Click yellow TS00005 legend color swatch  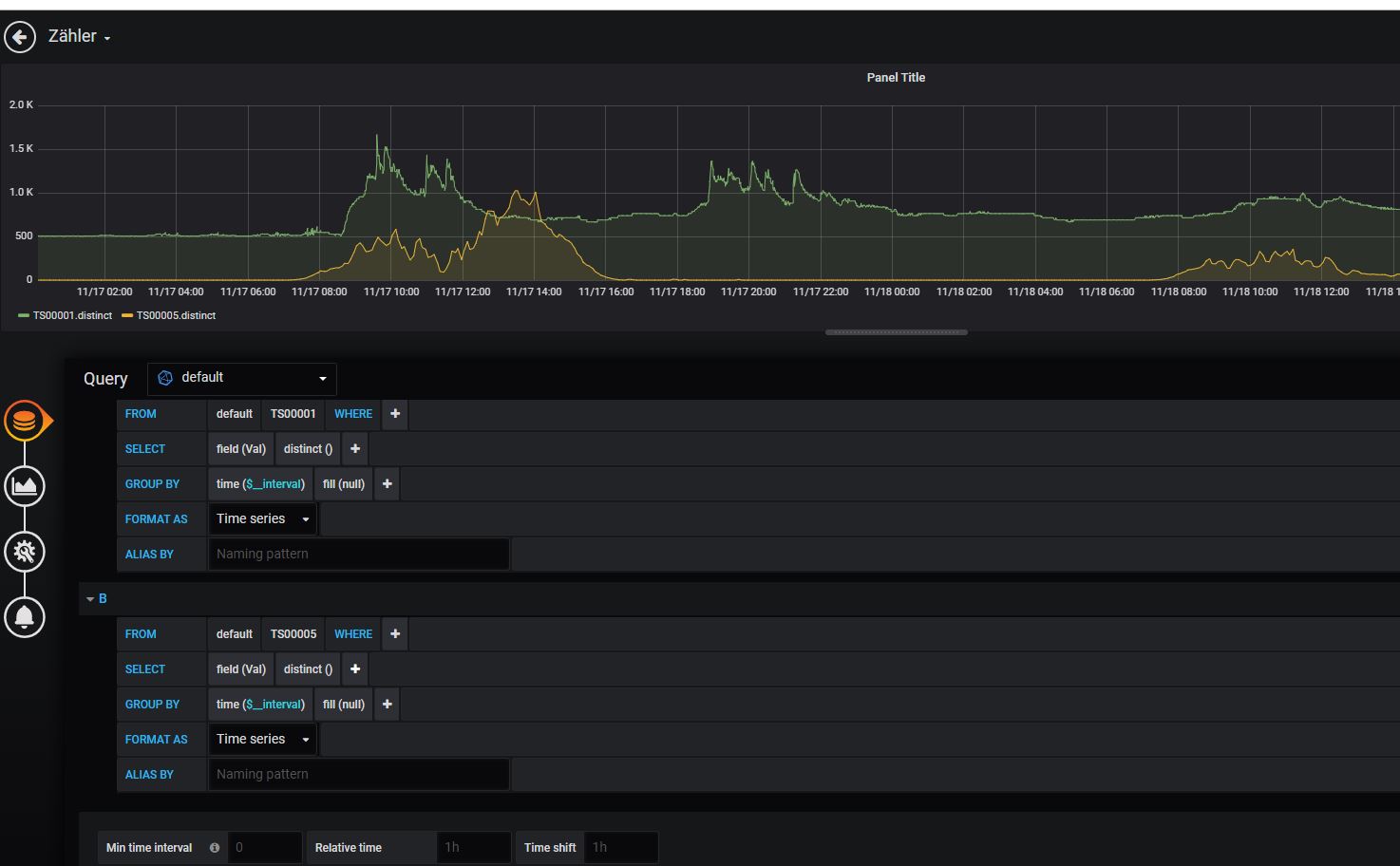click(x=127, y=315)
